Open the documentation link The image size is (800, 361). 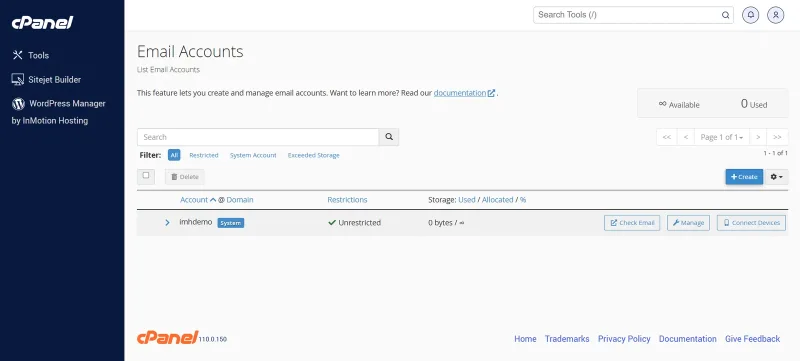coord(464,93)
